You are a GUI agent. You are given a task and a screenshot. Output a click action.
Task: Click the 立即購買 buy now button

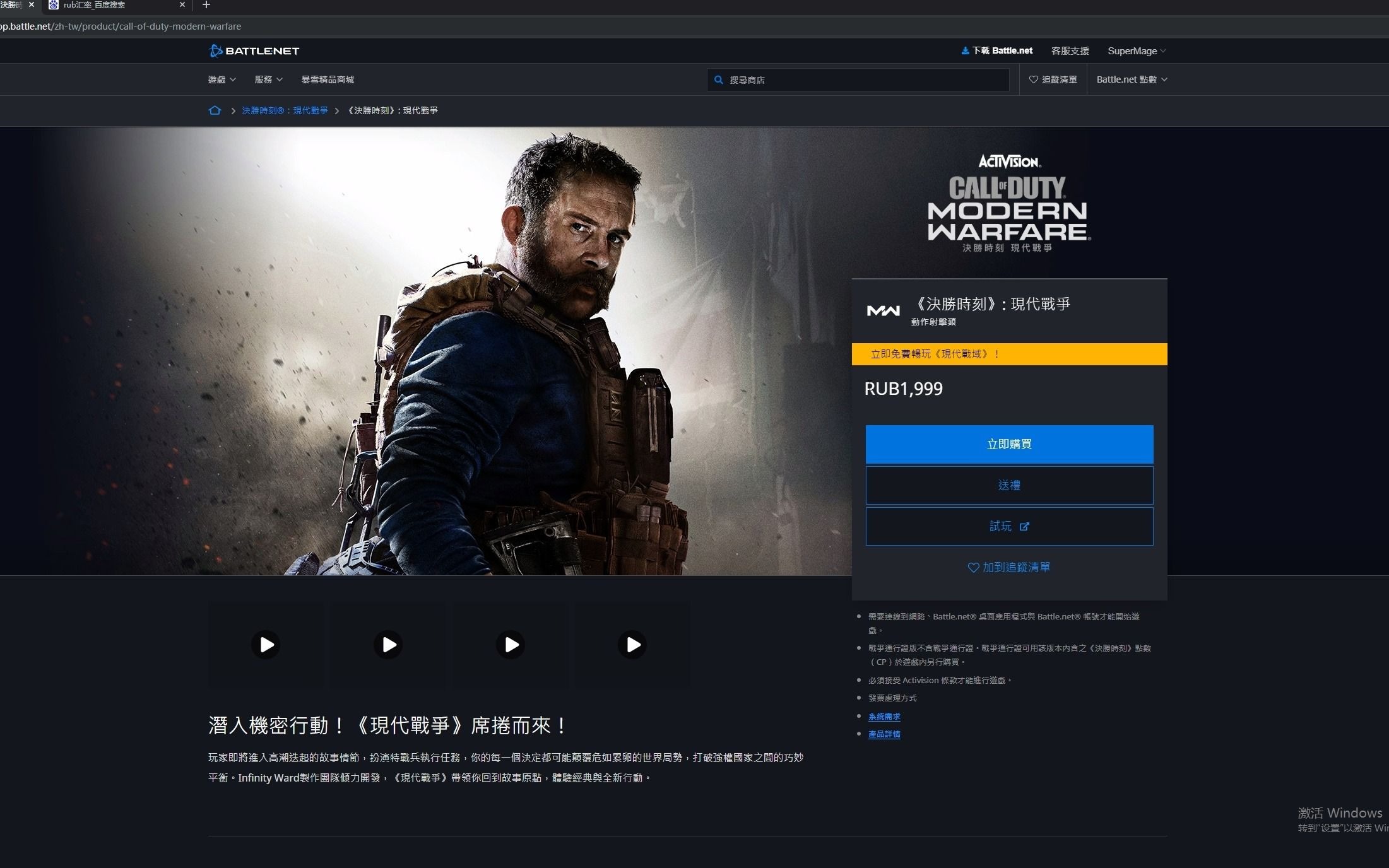pos(1007,443)
